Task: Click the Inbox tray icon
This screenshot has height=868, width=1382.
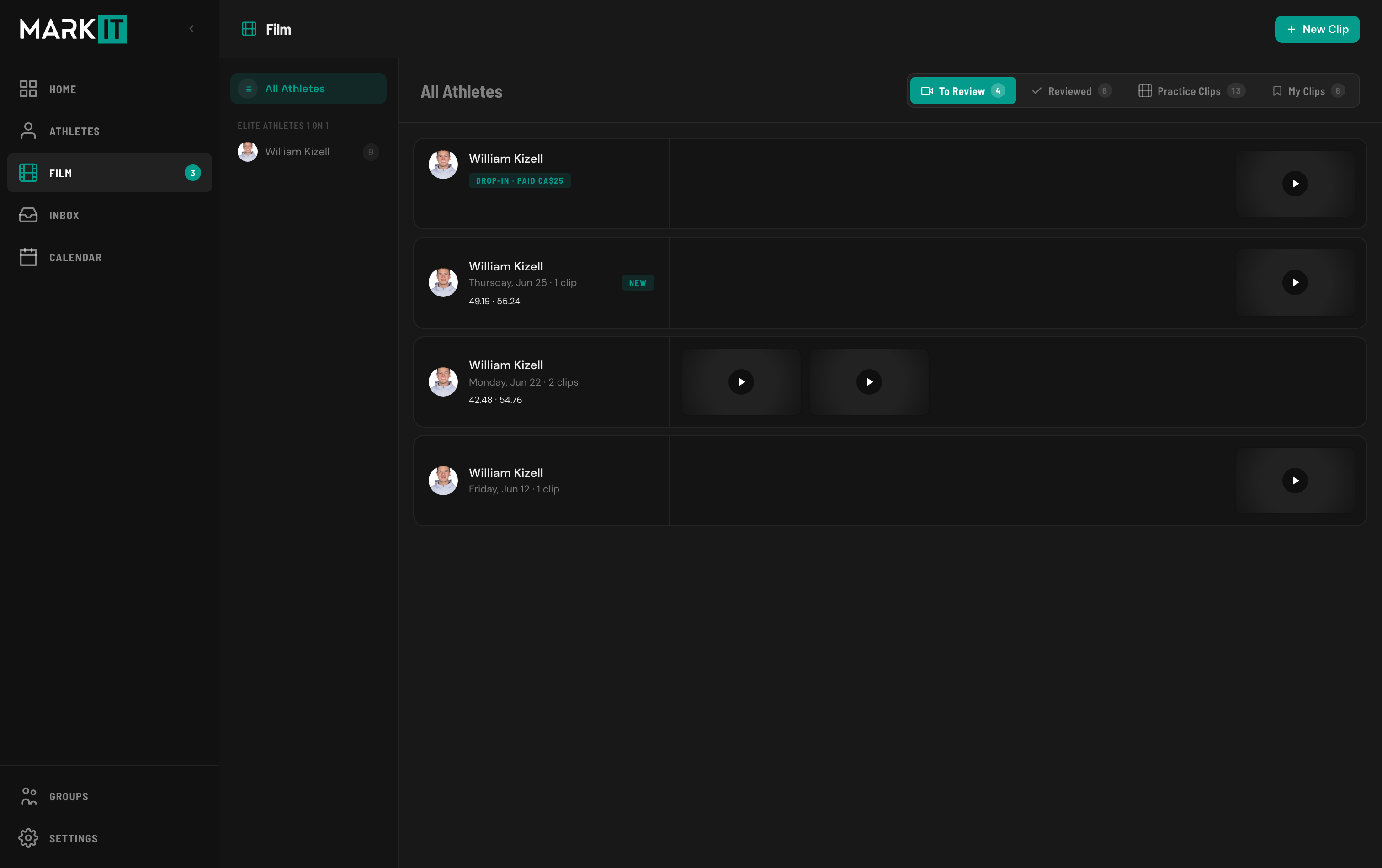Action: point(28,215)
